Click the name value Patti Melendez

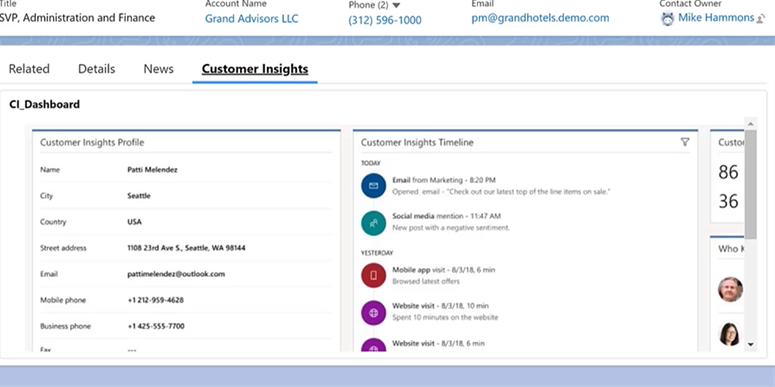pyautogui.click(x=152, y=170)
